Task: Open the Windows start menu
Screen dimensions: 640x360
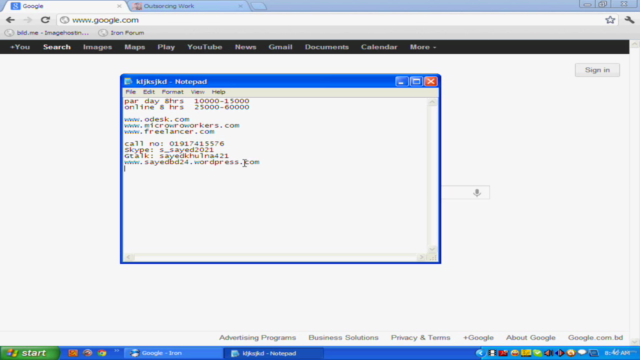Action: coord(30,353)
